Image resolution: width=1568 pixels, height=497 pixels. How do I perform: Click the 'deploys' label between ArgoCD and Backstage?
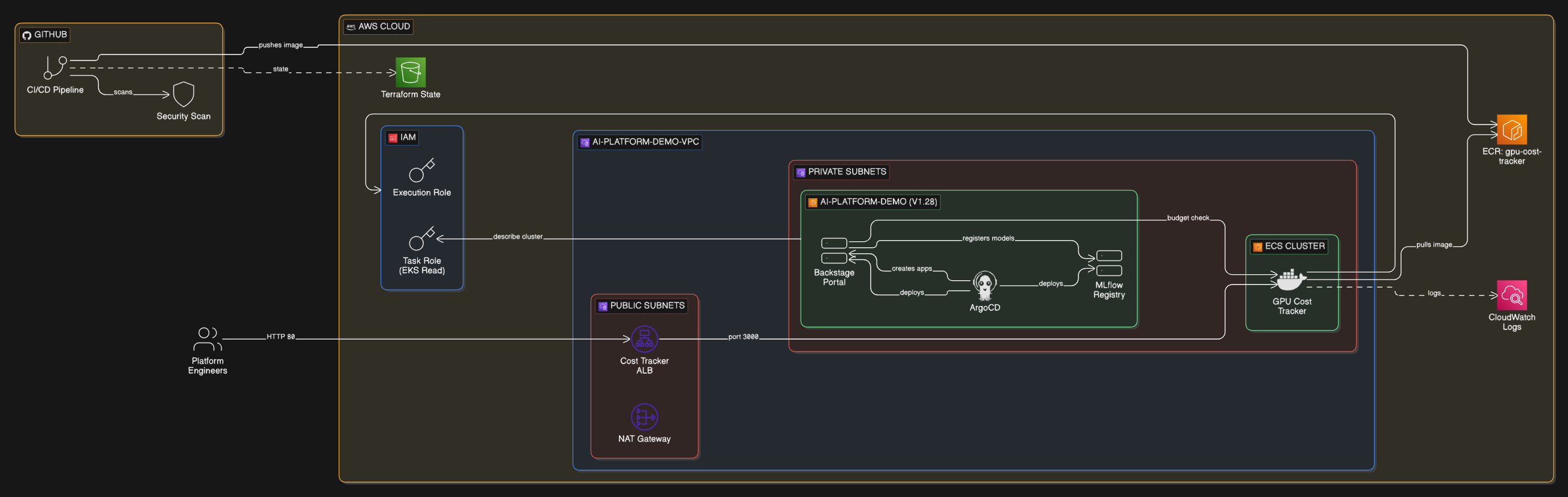pos(912,292)
